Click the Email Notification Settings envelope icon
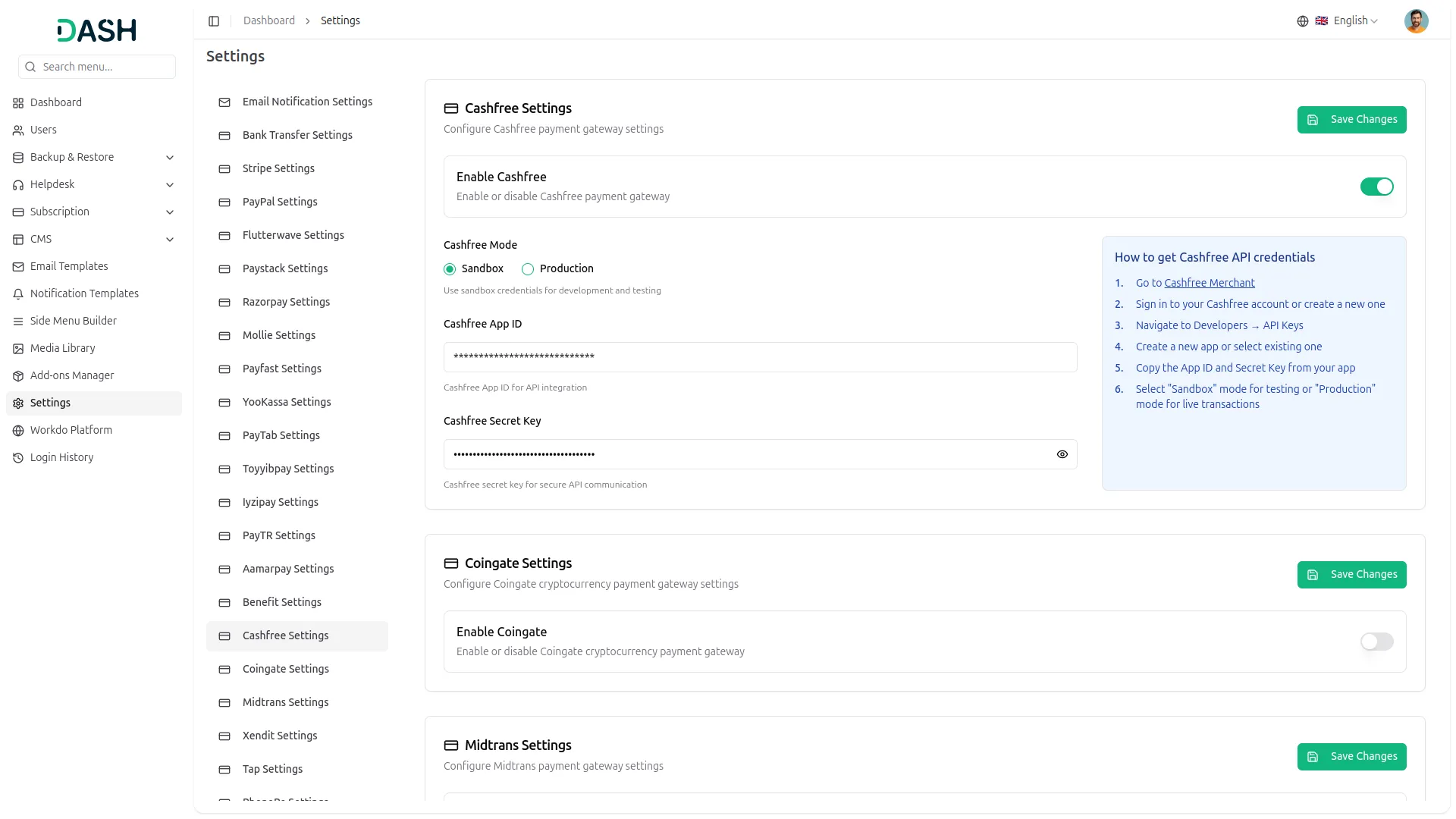 pyautogui.click(x=224, y=102)
